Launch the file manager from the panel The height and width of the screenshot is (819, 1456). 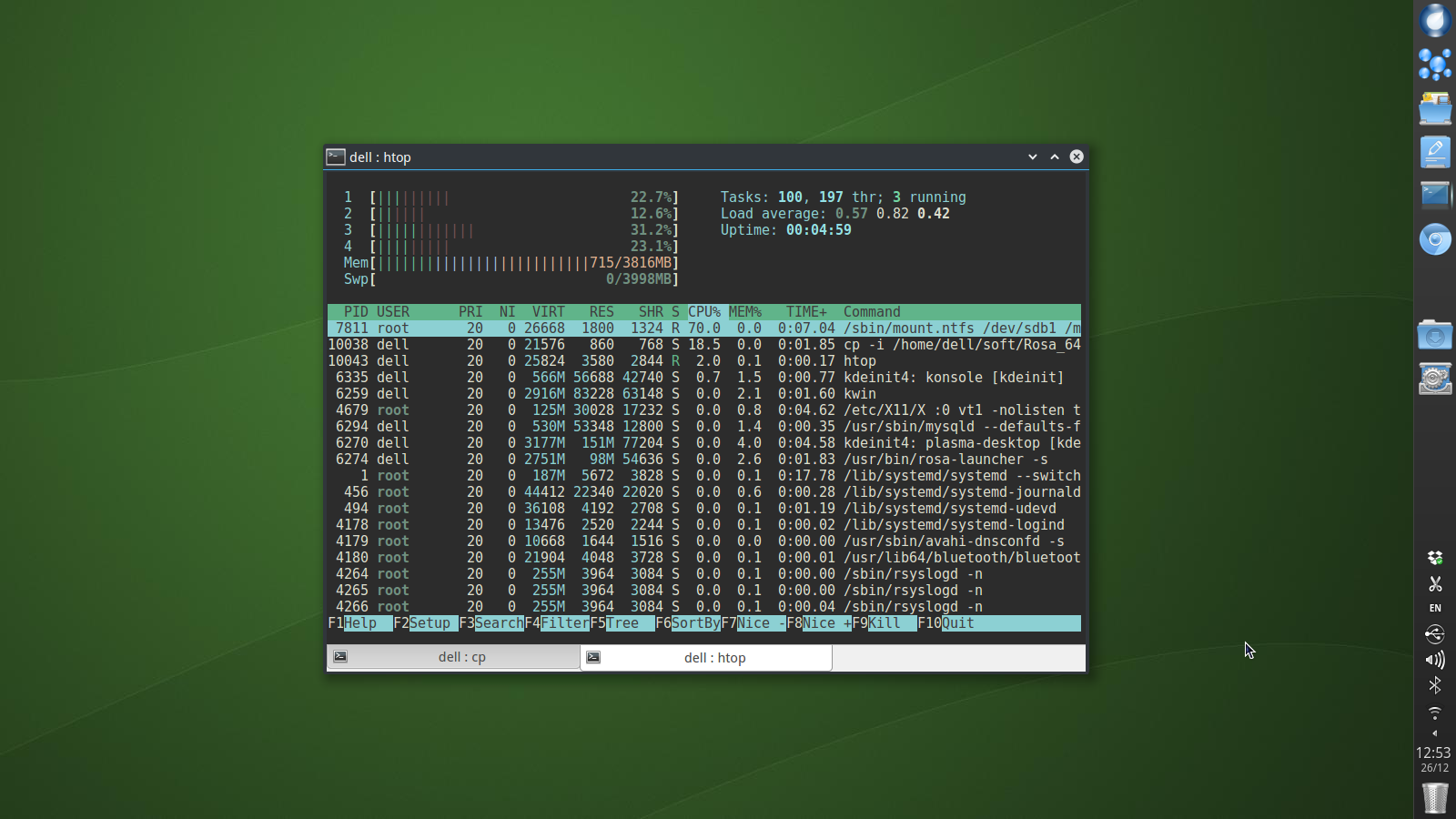pos(1435,108)
